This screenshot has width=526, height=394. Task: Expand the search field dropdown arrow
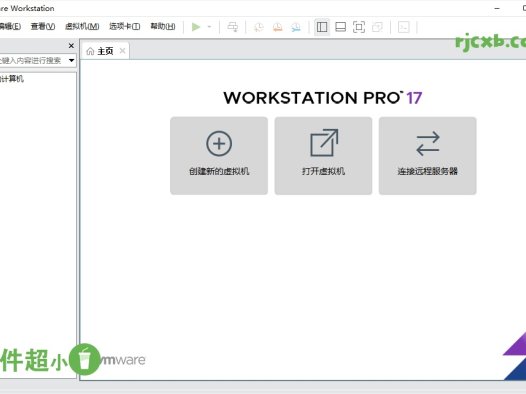[71, 60]
